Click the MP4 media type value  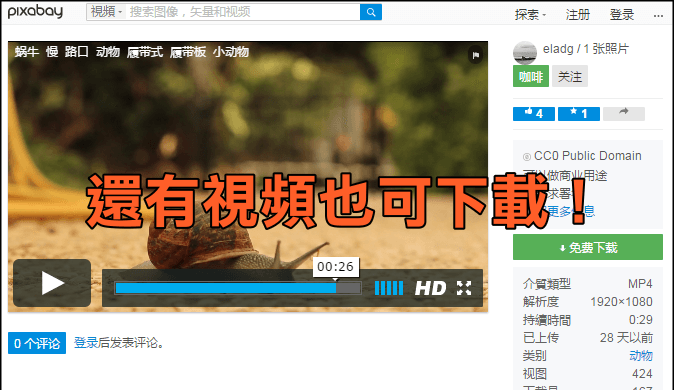[640, 284]
